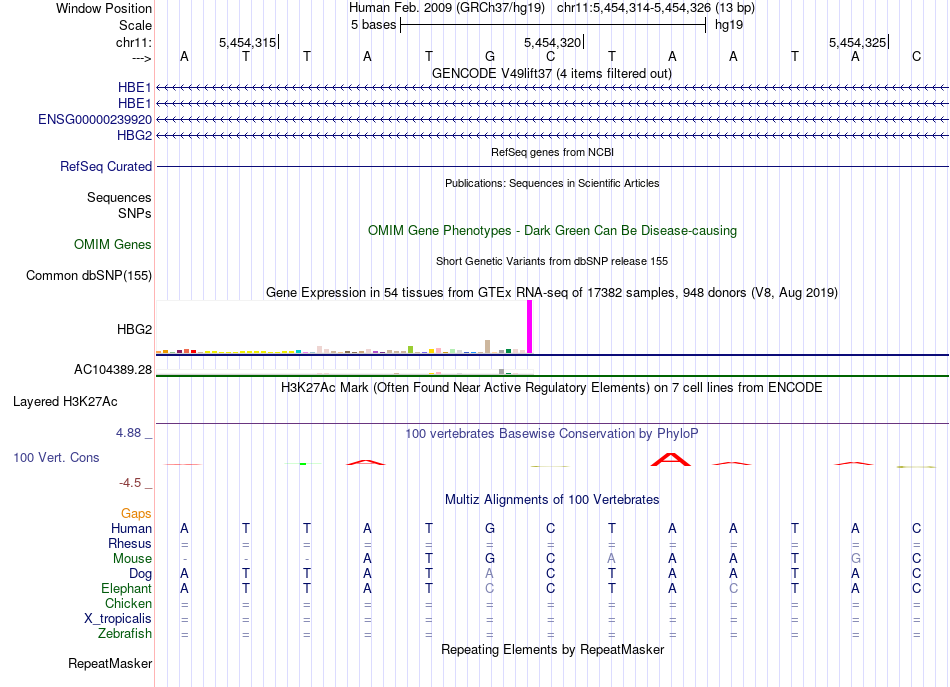The image size is (950, 687).
Task: Click the tall tan bar in HBG2 chart
Action: (x=488, y=347)
